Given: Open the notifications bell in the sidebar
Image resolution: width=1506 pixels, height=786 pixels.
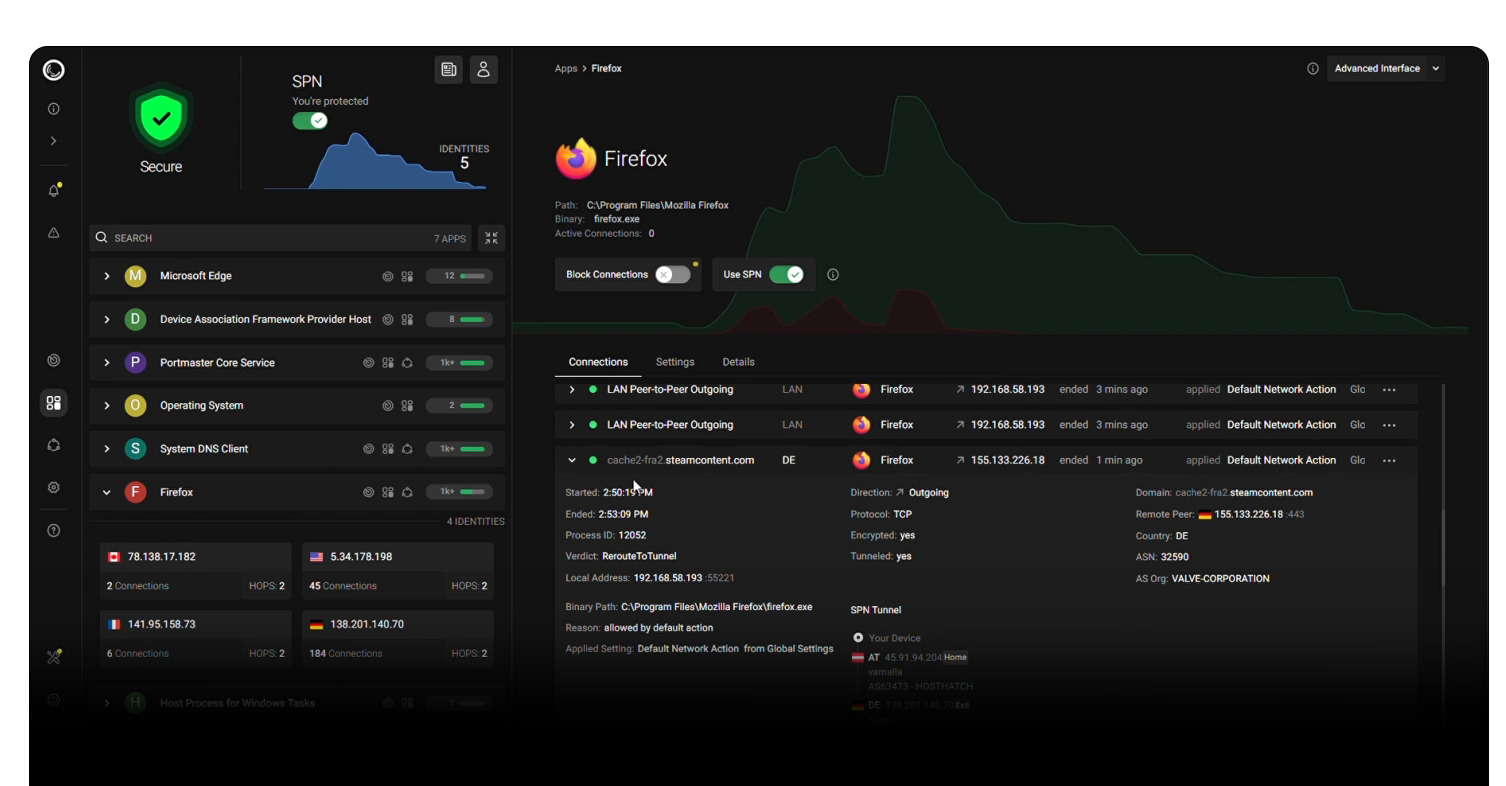Looking at the screenshot, I should pos(53,190).
